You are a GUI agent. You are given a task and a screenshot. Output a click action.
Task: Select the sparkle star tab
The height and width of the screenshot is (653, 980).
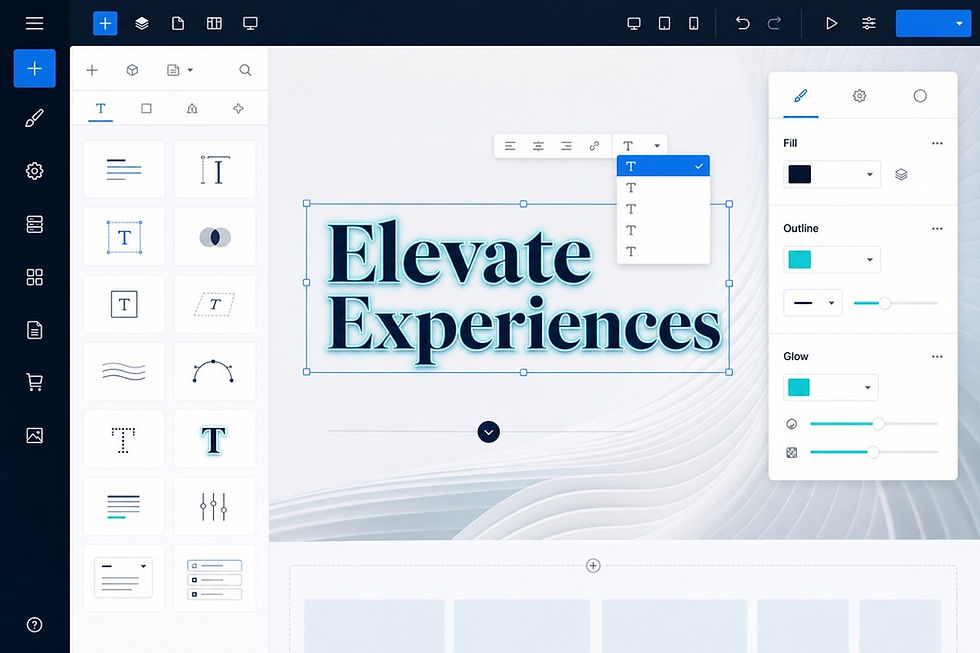pyautogui.click(x=238, y=108)
